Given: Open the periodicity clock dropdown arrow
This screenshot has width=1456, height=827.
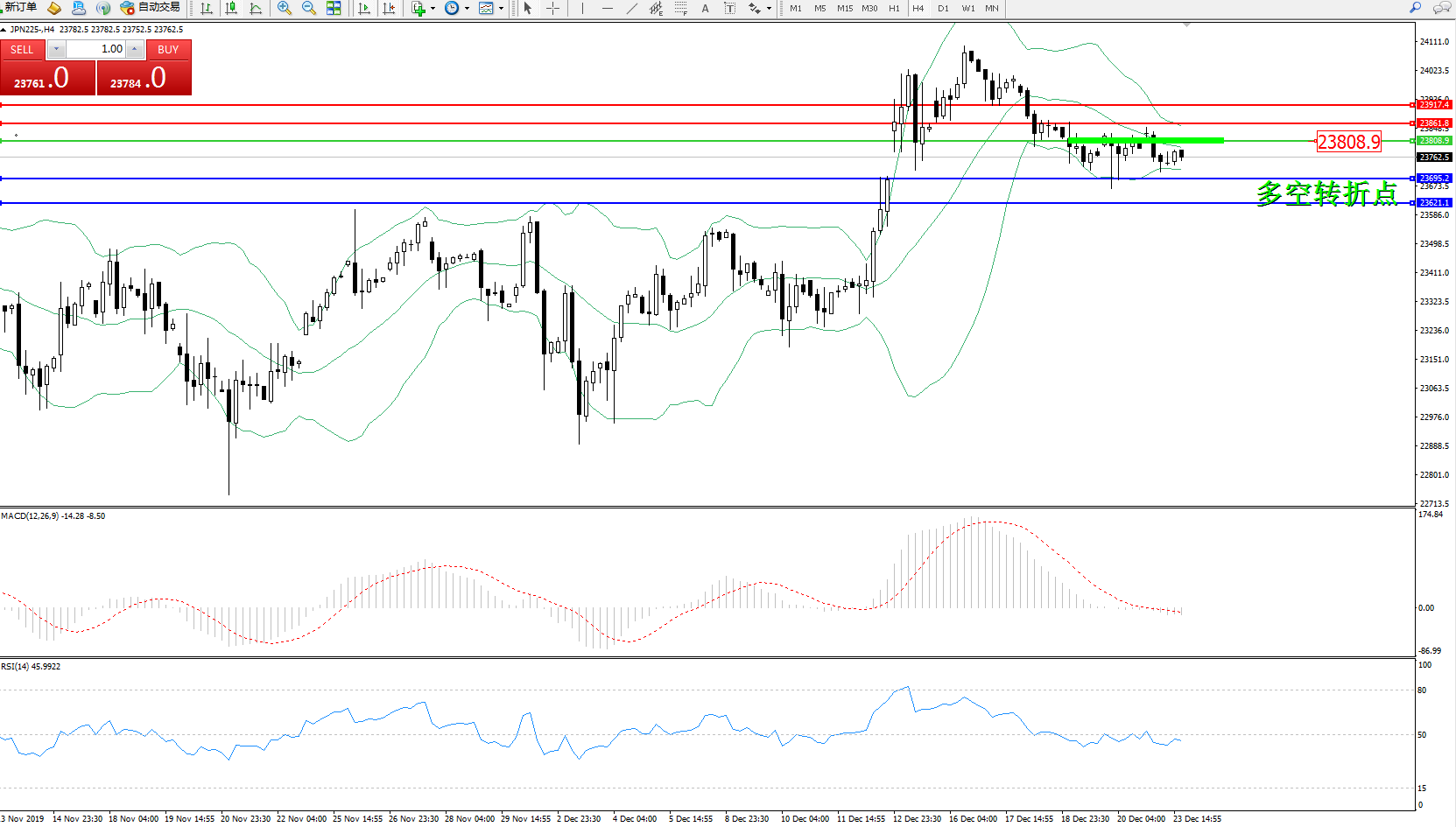Looking at the screenshot, I should [467, 9].
